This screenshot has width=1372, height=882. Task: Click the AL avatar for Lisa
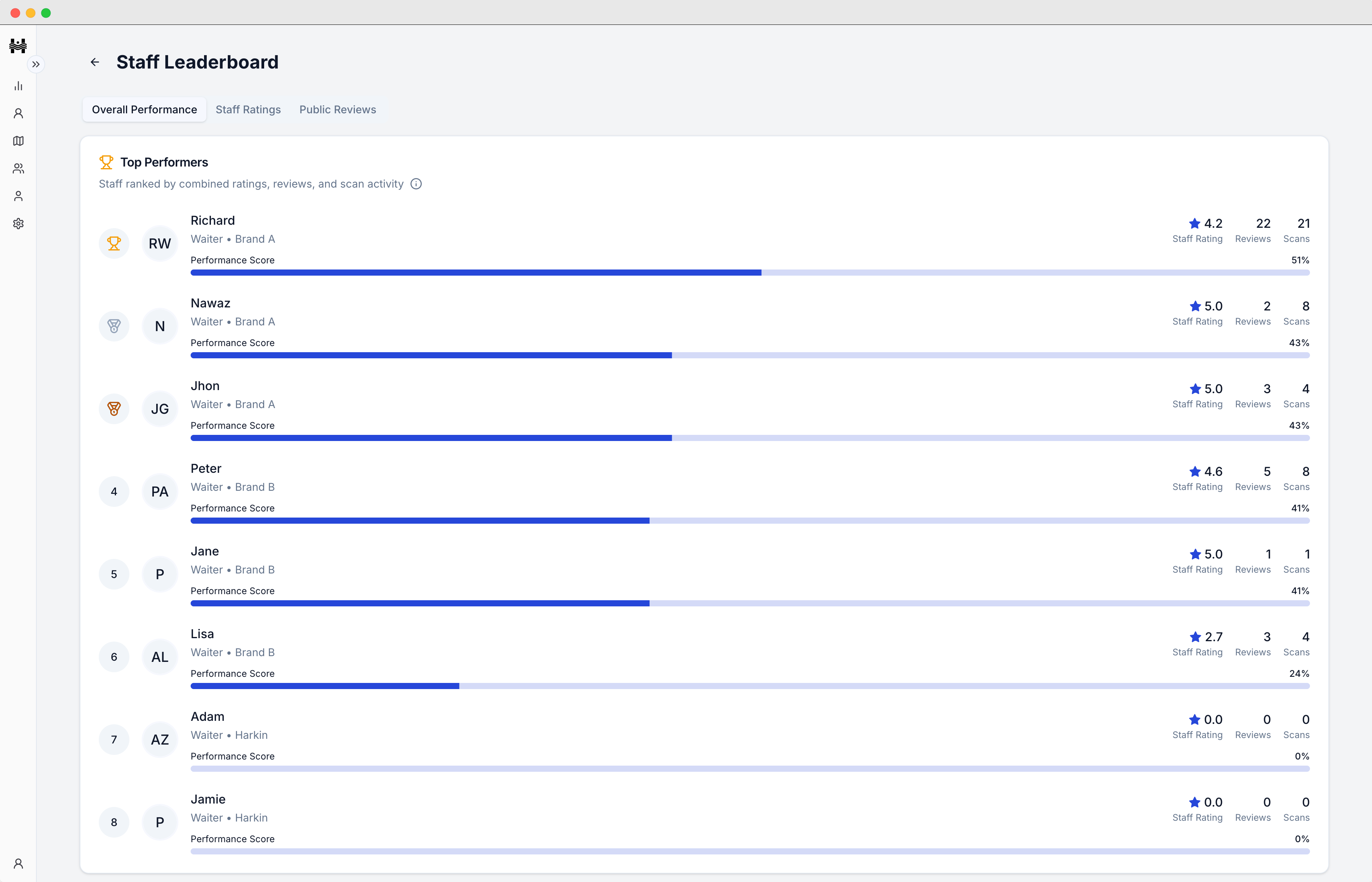(x=160, y=657)
